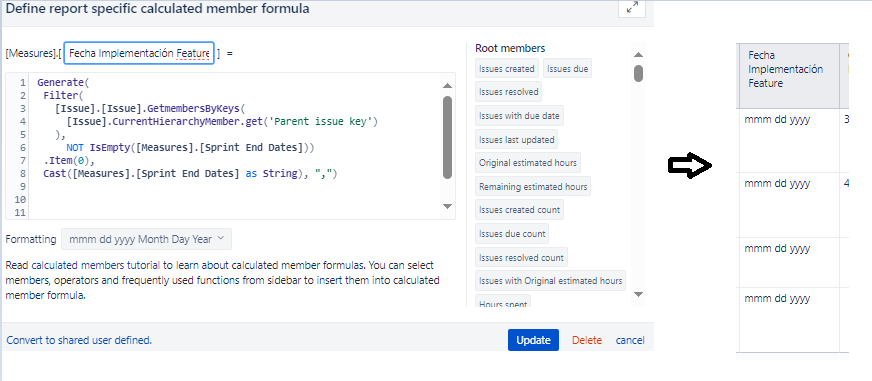The width and height of the screenshot is (872, 381).
Task: Click the cancel link
Action: tap(630, 340)
